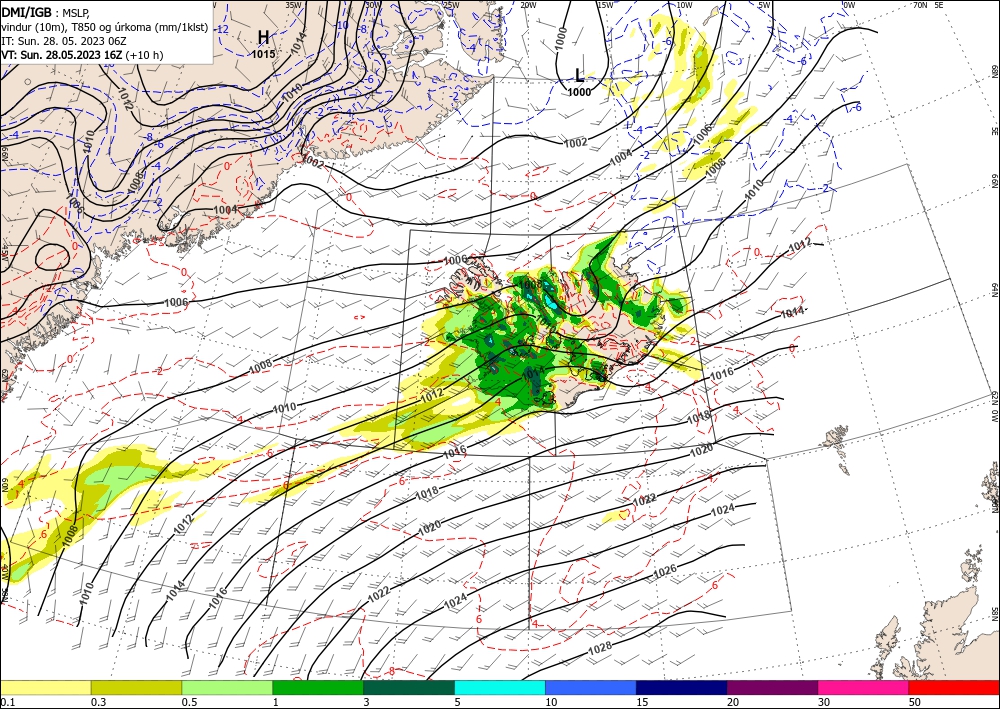Click the legend value '20'
This screenshot has width=1000, height=709.
(x=733, y=702)
